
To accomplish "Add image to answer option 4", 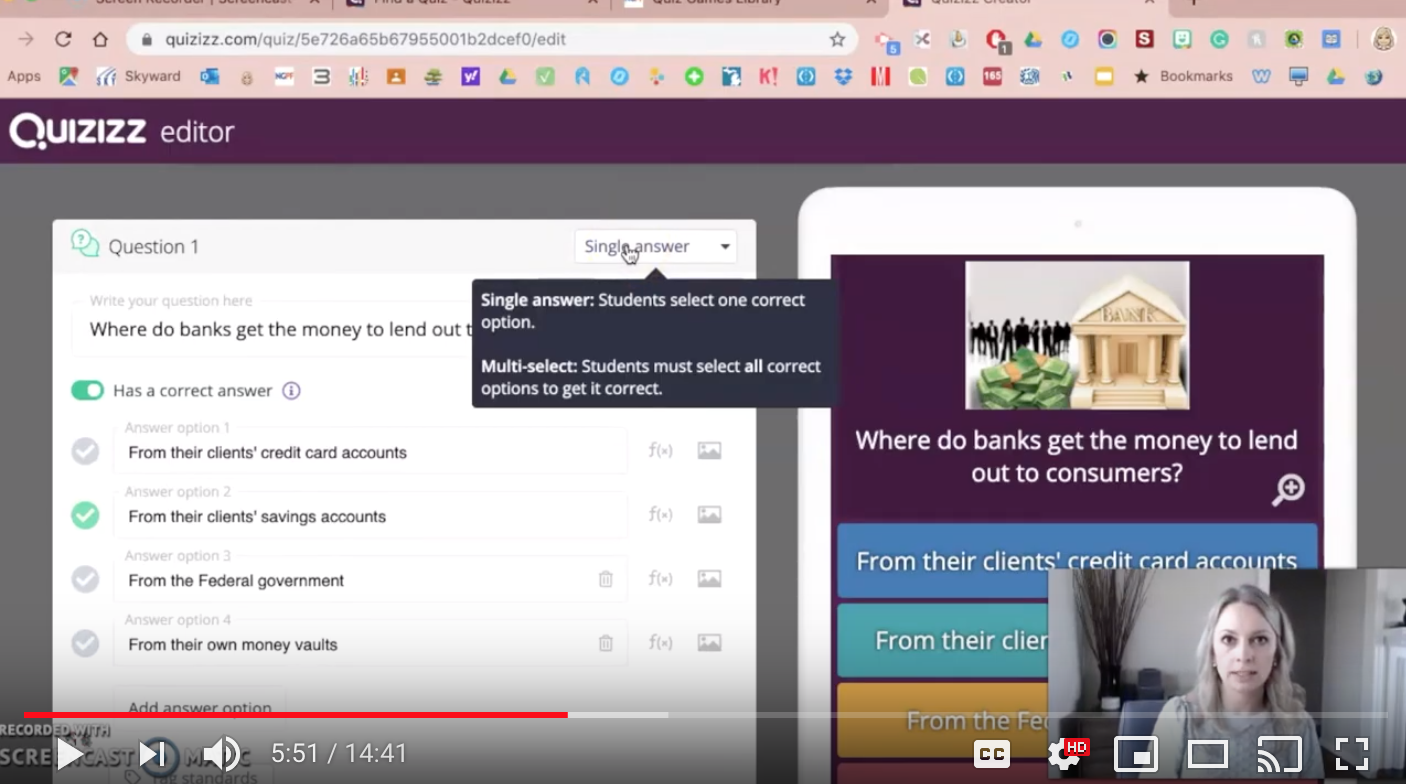I will tap(709, 643).
